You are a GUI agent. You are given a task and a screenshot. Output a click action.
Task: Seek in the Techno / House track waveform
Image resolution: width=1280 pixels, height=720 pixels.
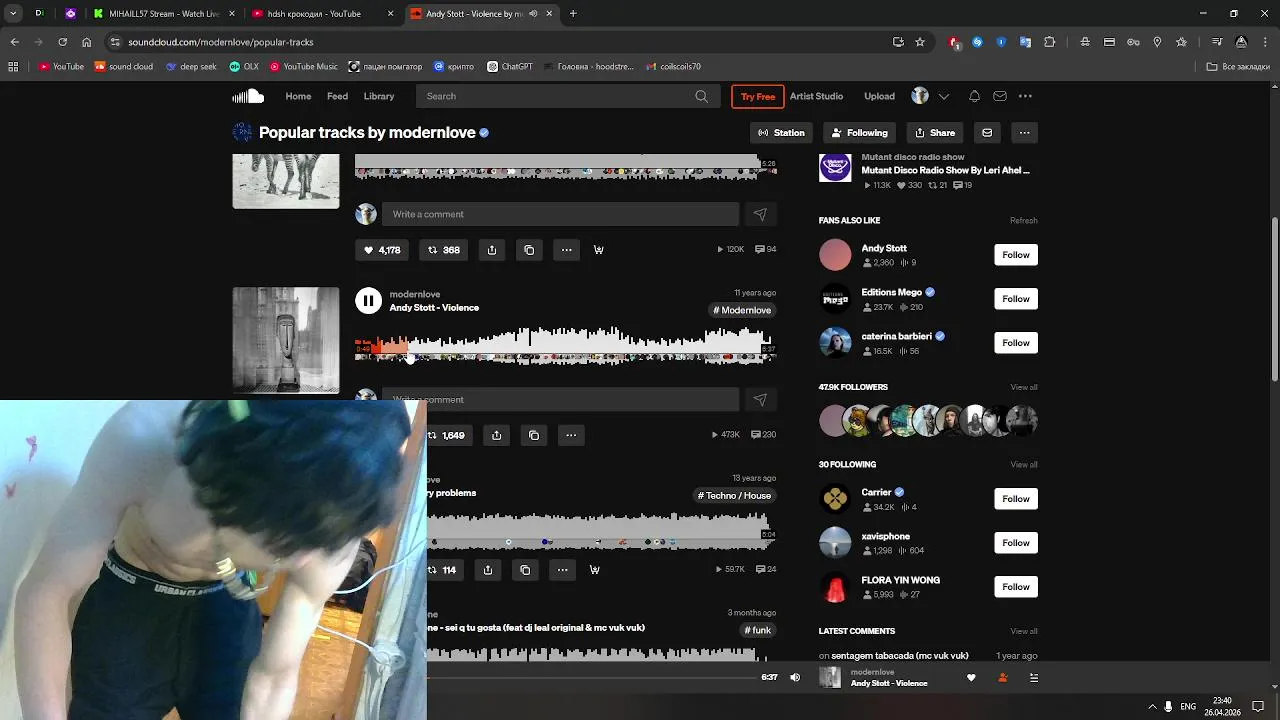pyautogui.click(x=601, y=530)
